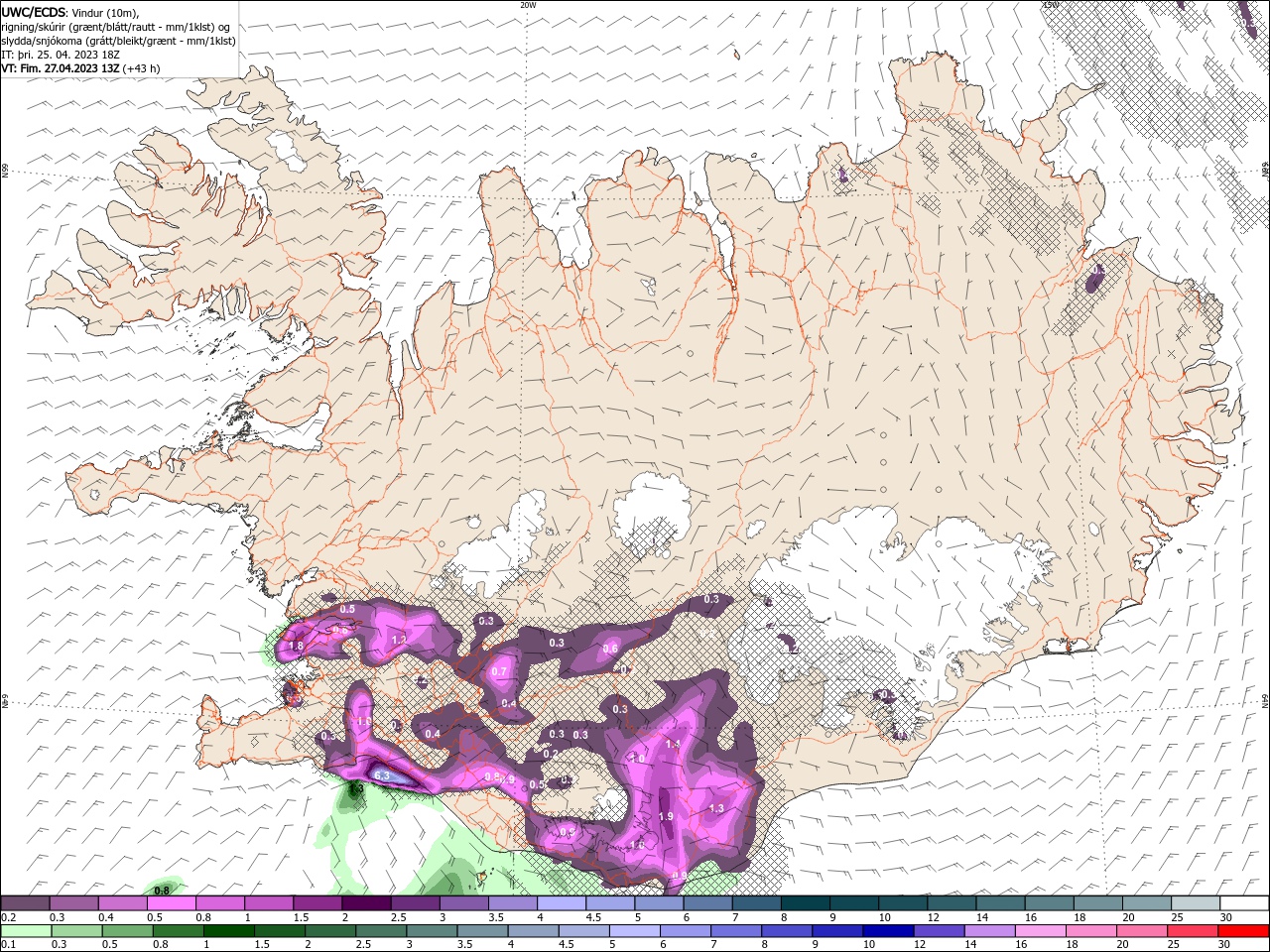Click the 6.3 precipitation value on map
This screenshot has height=952, width=1270.
click(382, 775)
